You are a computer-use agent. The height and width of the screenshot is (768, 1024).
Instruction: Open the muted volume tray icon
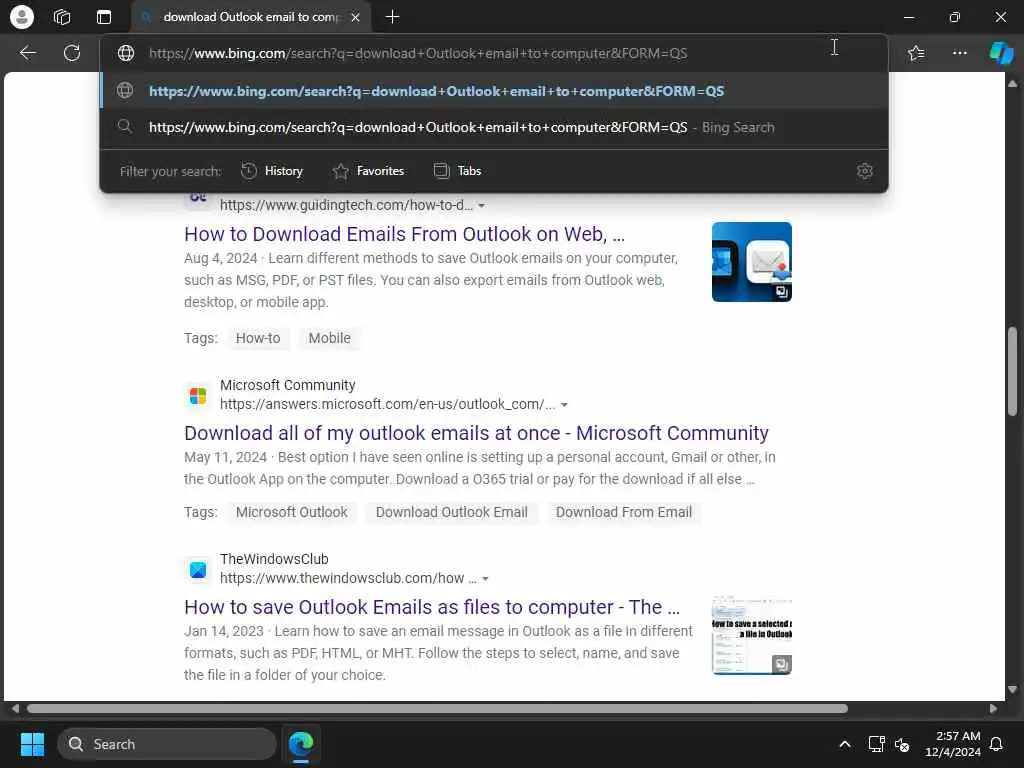click(902, 744)
